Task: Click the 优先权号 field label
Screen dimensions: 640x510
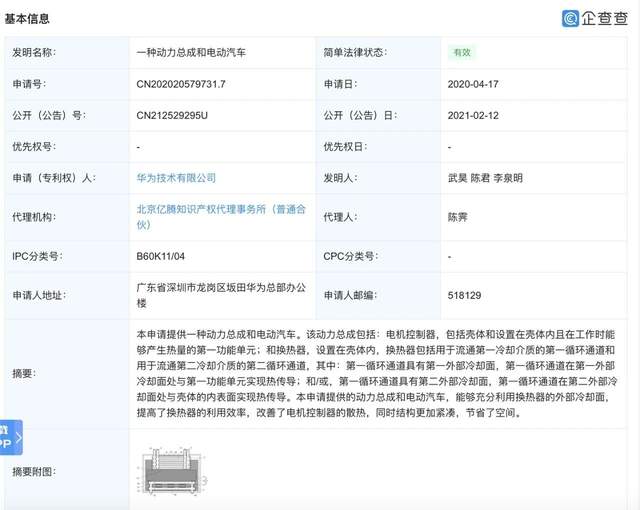Action: pos(34,147)
